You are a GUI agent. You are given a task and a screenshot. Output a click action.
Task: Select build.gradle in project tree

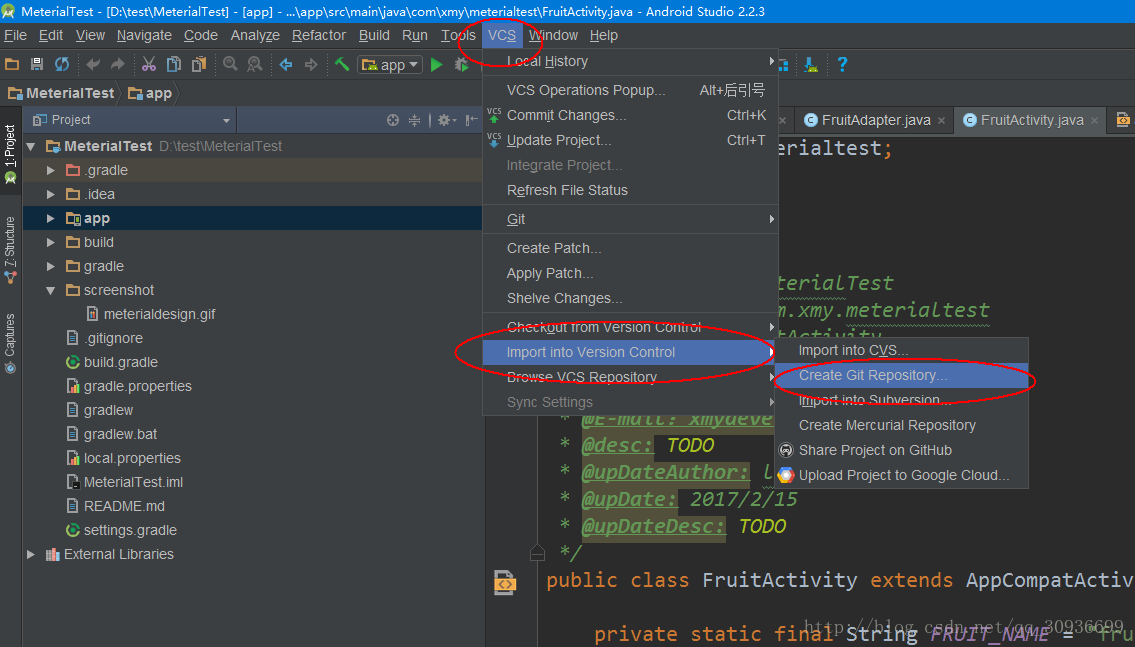(112, 362)
